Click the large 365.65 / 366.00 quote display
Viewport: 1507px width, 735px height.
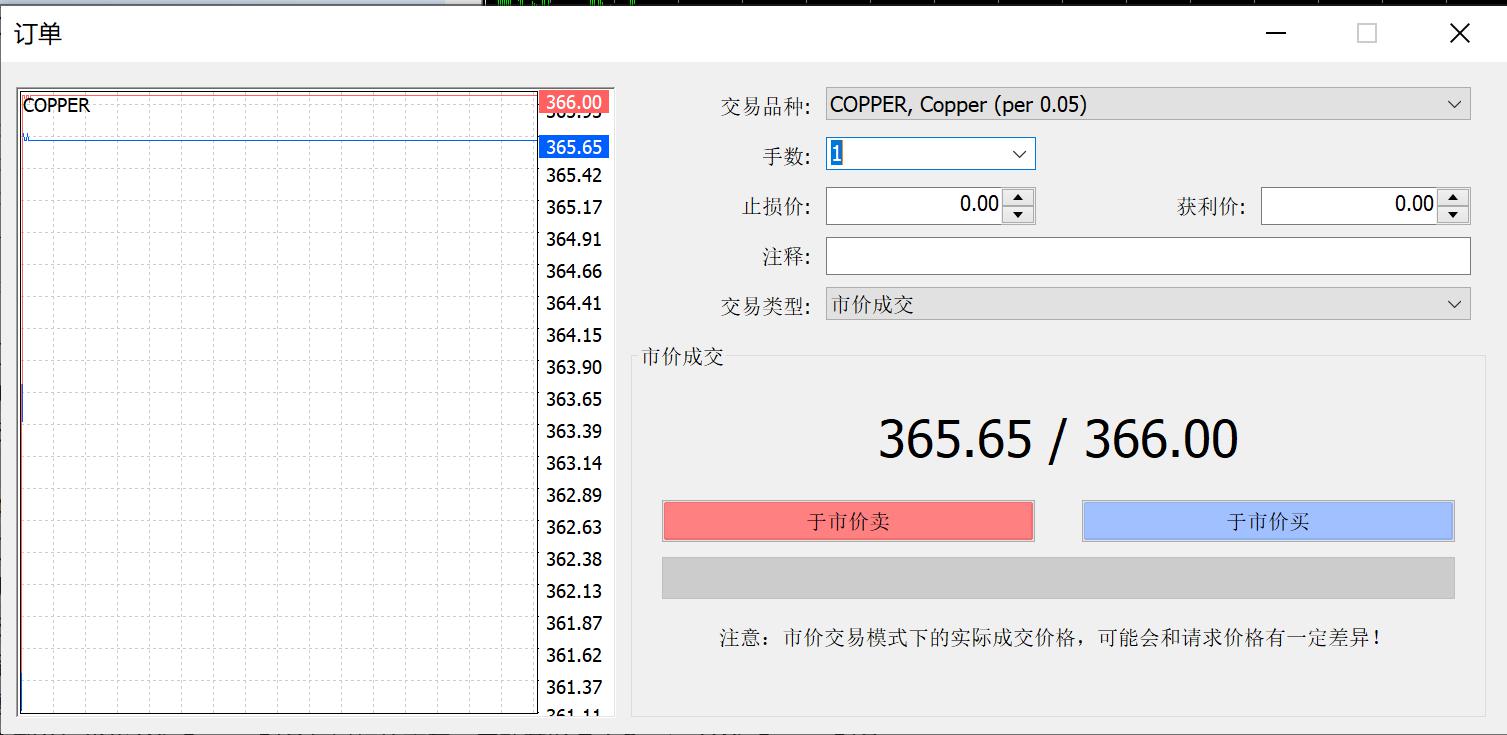coord(1057,437)
